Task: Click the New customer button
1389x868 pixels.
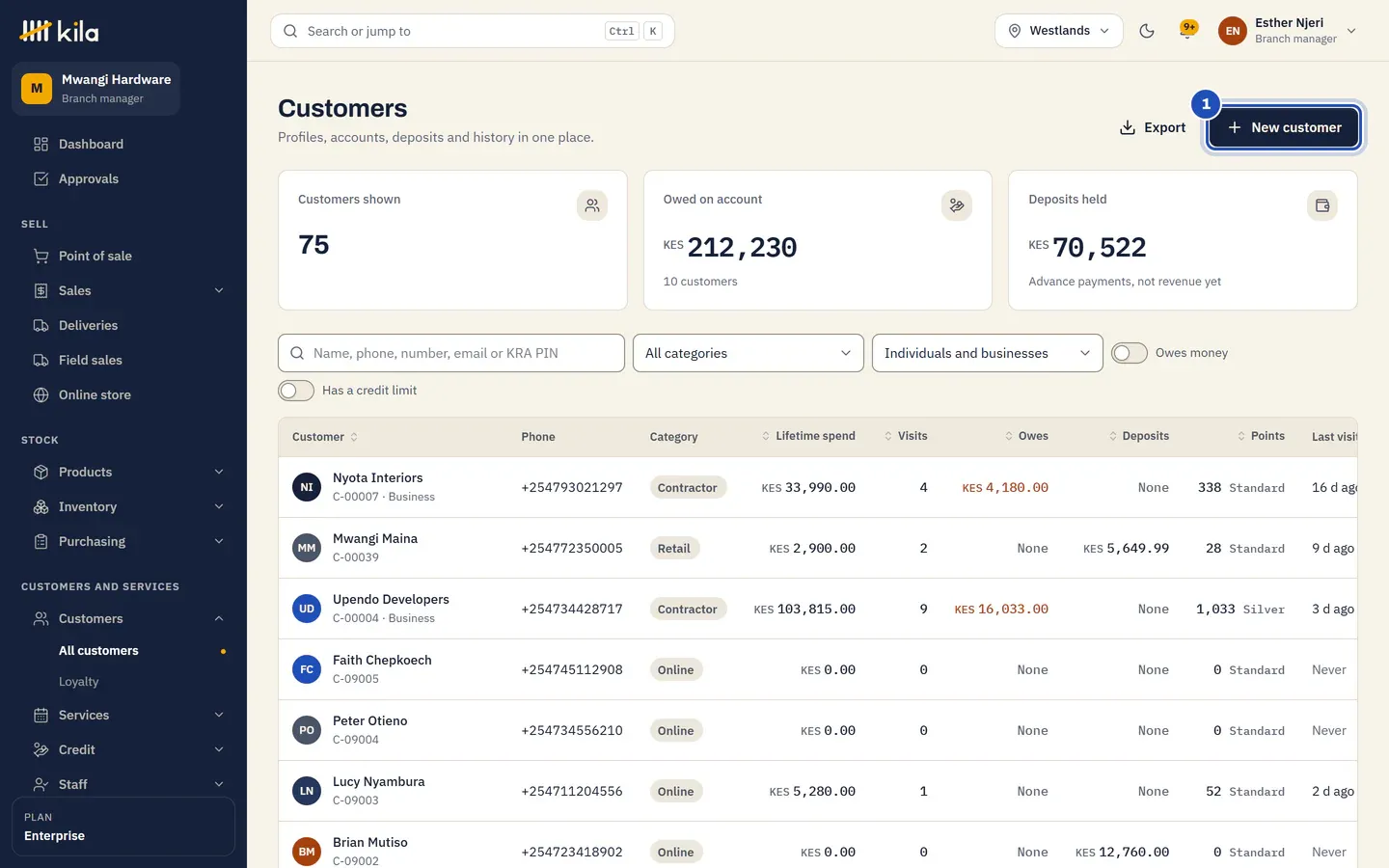Action: point(1284,127)
